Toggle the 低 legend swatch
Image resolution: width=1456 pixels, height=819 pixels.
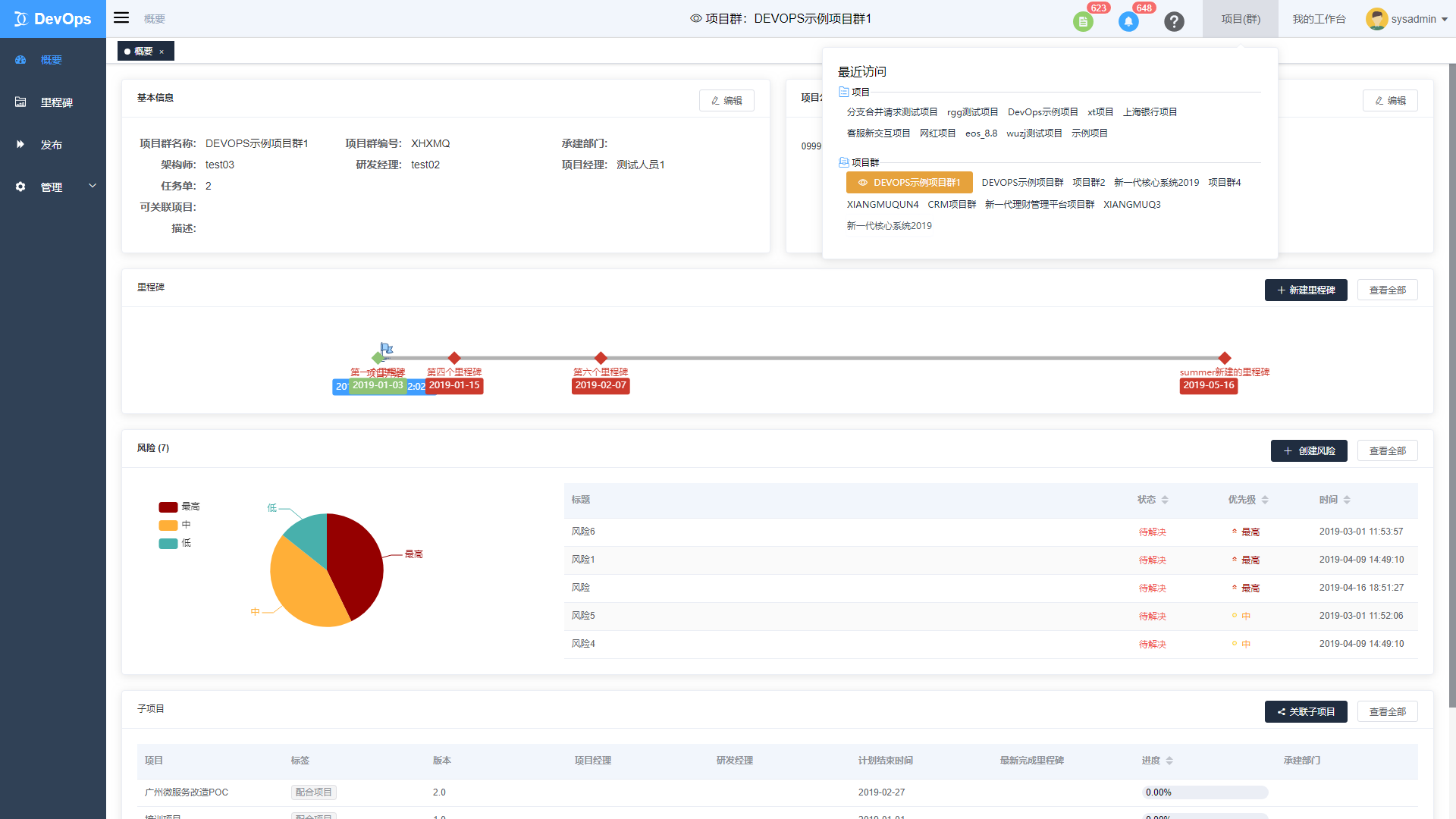168,544
